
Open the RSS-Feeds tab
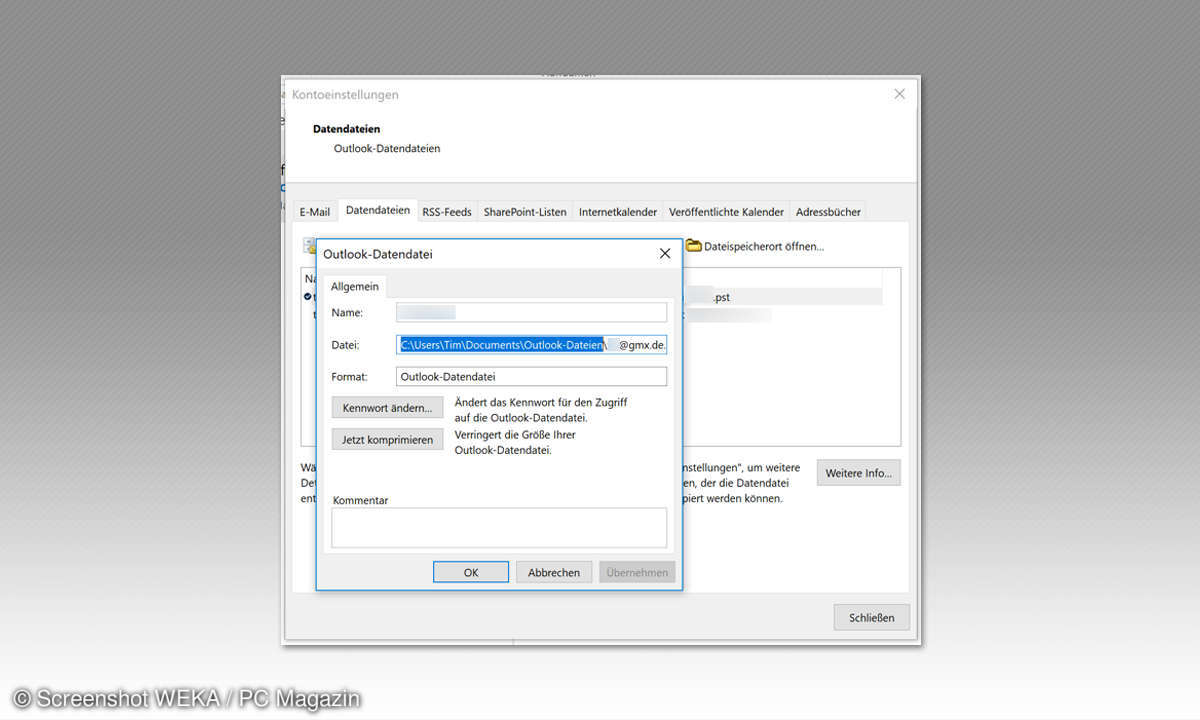click(447, 212)
